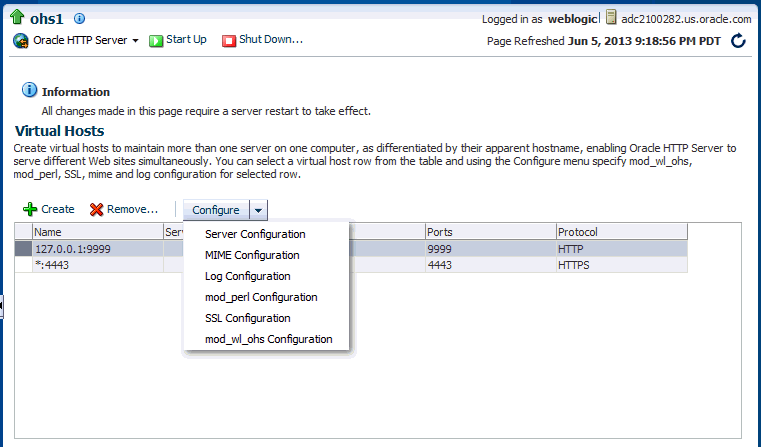
Task: Click the row selector of 127.0.0.1:9999
Action: (23, 249)
